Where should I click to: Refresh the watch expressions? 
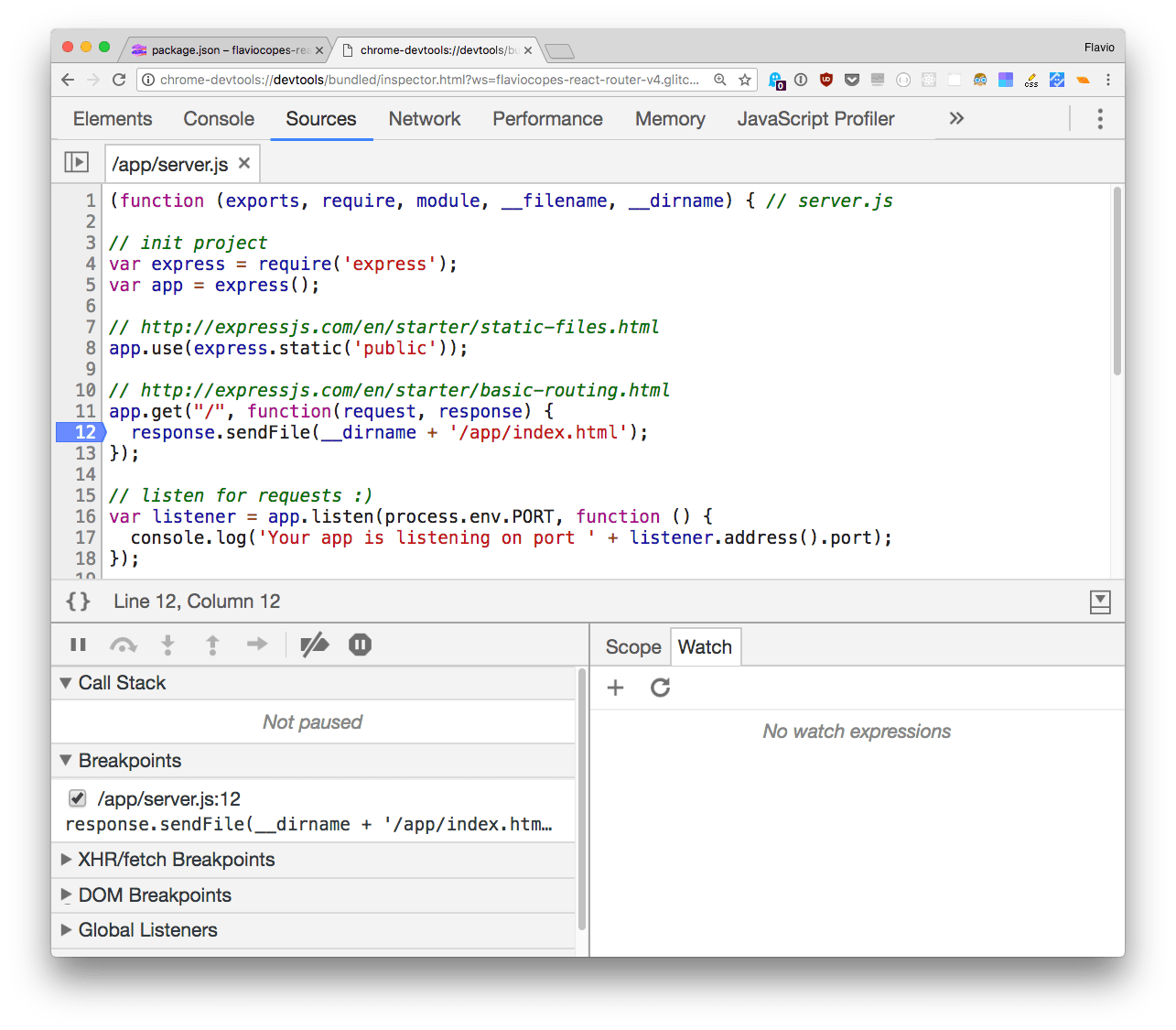[660, 688]
